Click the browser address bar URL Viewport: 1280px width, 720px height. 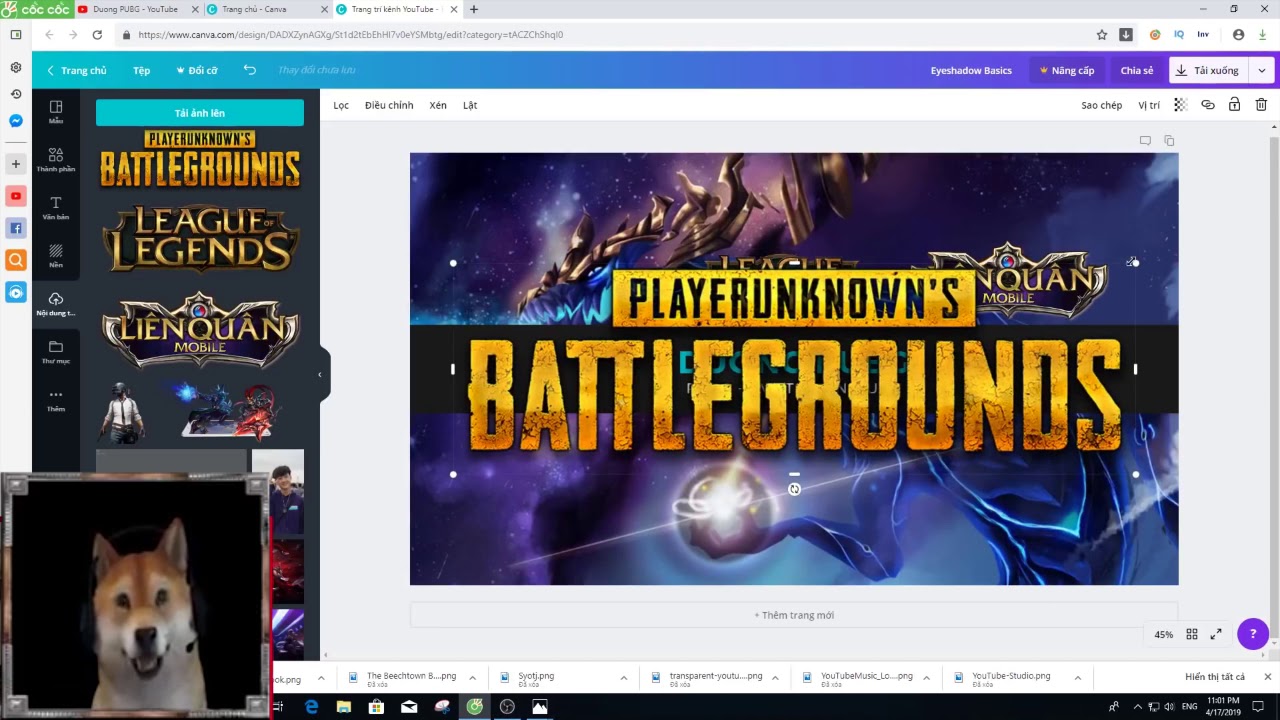(x=350, y=34)
